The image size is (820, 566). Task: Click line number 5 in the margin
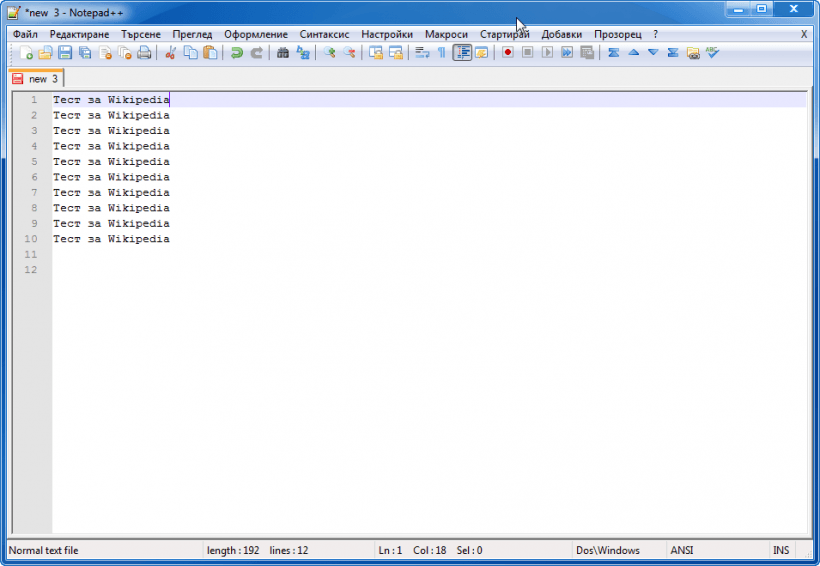click(34, 161)
